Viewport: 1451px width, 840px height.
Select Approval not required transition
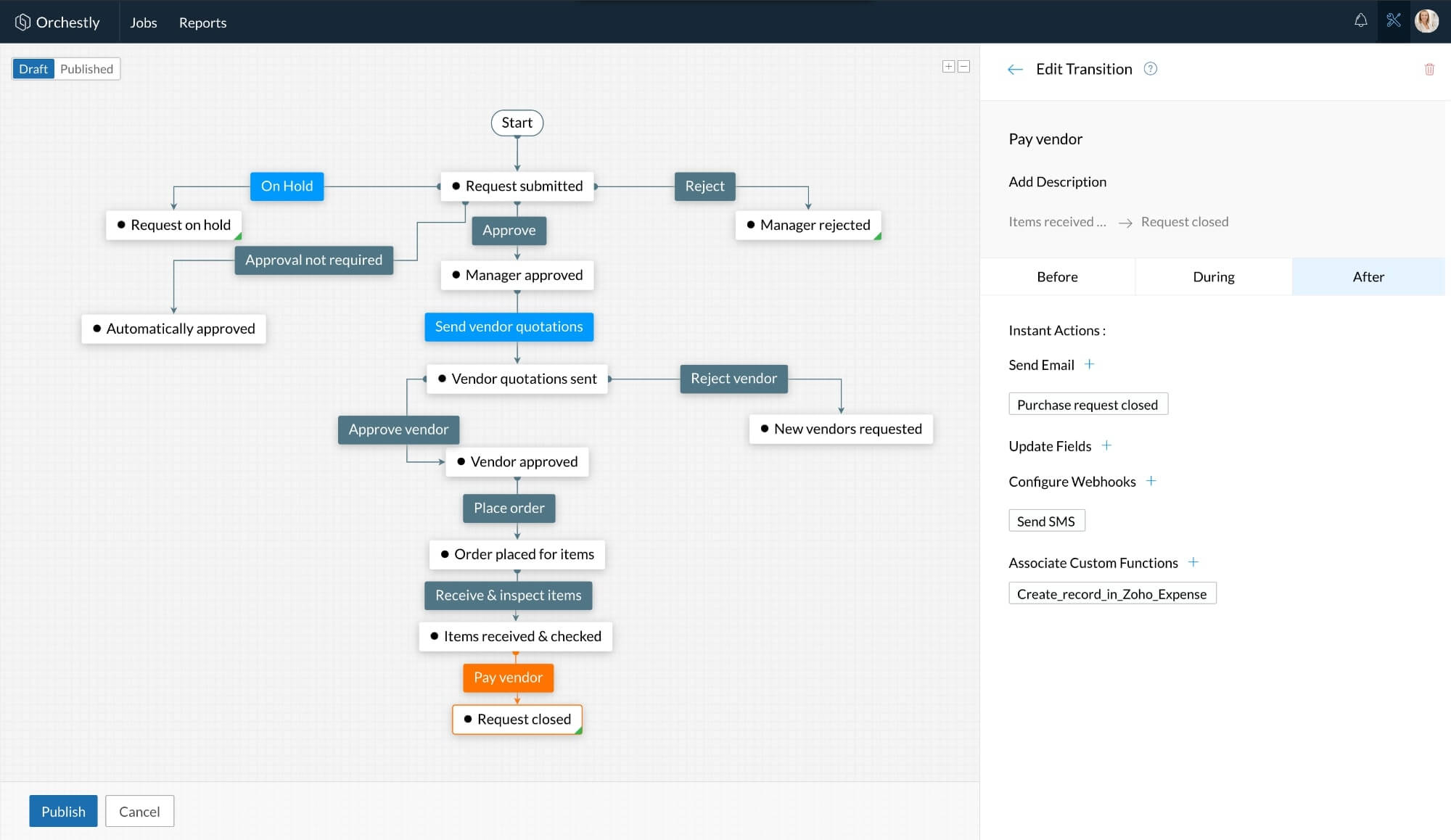(313, 260)
